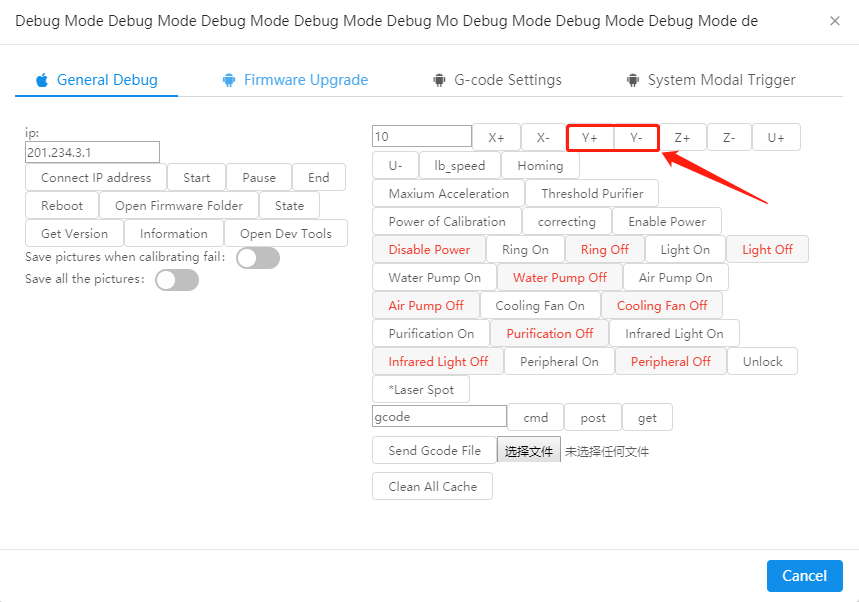Click the Cancel button
Viewport: 859px width, 602px height.
(804, 576)
